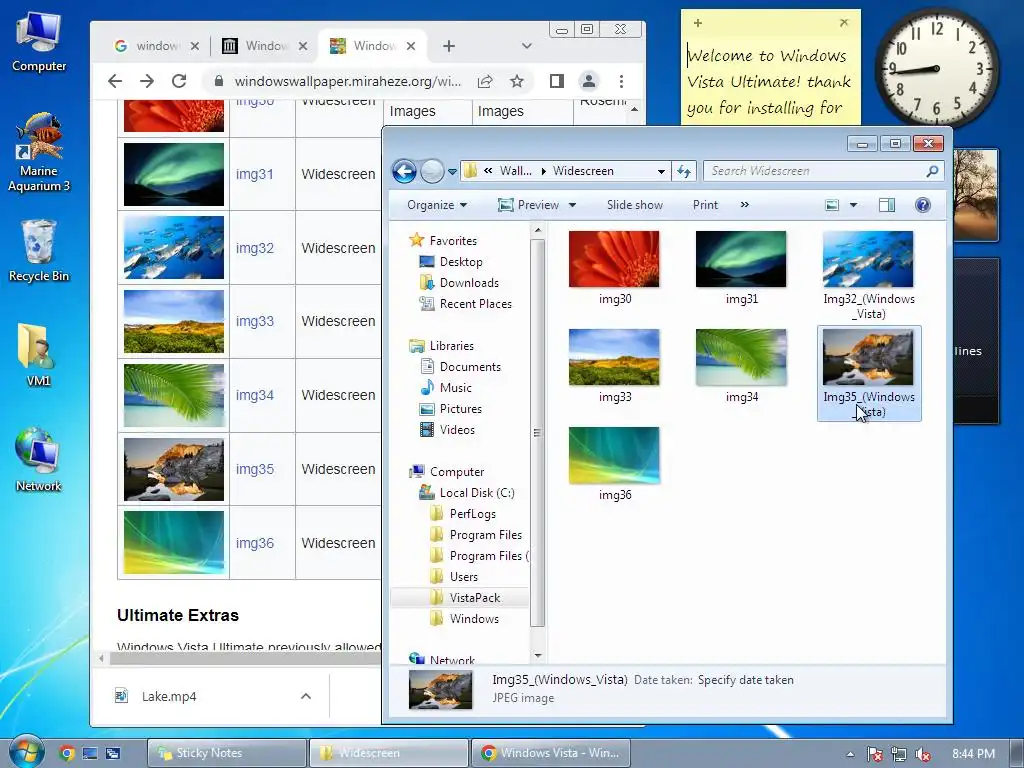Click the muted volume tray icon
The height and width of the screenshot is (768, 1024).
[x=923, y=754]
